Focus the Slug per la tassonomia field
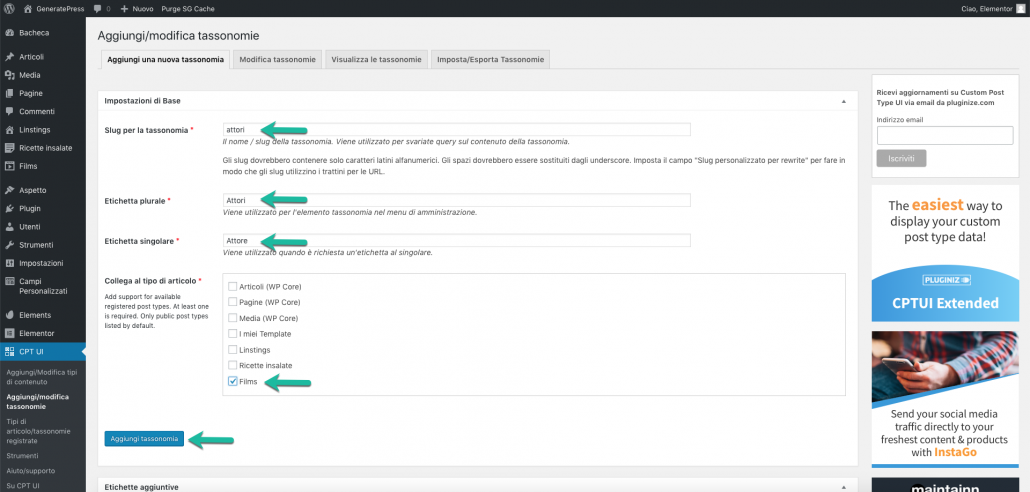This screenshot has height=492, width=1030. tap(456, 129)
